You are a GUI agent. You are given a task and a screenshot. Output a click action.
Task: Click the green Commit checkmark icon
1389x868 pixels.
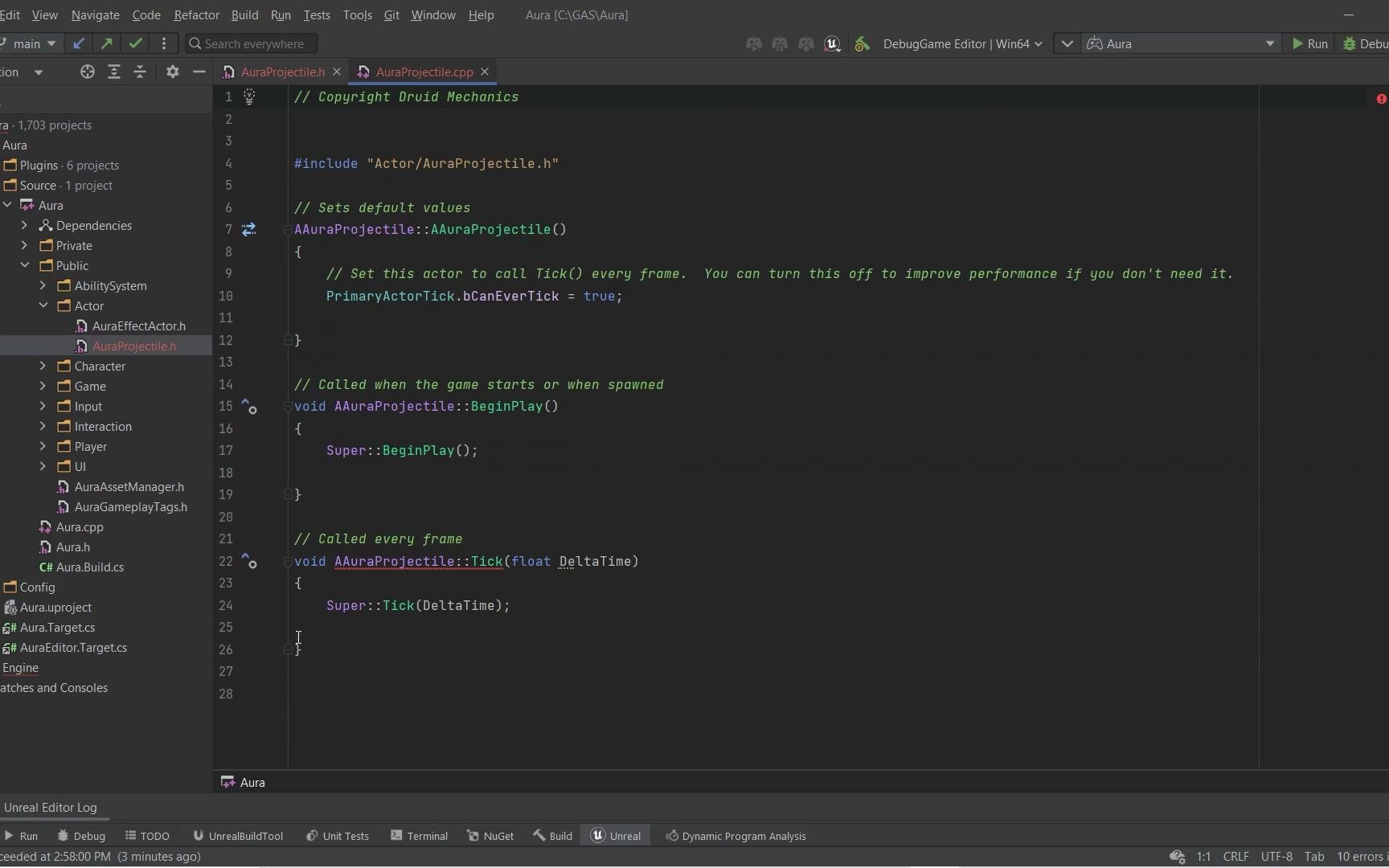[135, 43]
